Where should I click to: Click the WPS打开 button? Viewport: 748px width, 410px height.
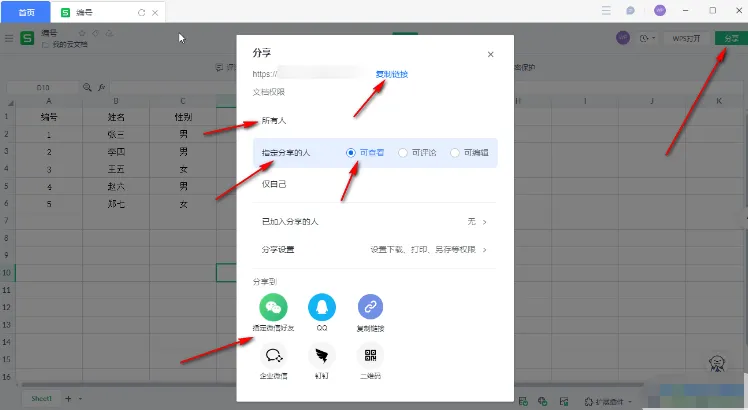[686, 38]
